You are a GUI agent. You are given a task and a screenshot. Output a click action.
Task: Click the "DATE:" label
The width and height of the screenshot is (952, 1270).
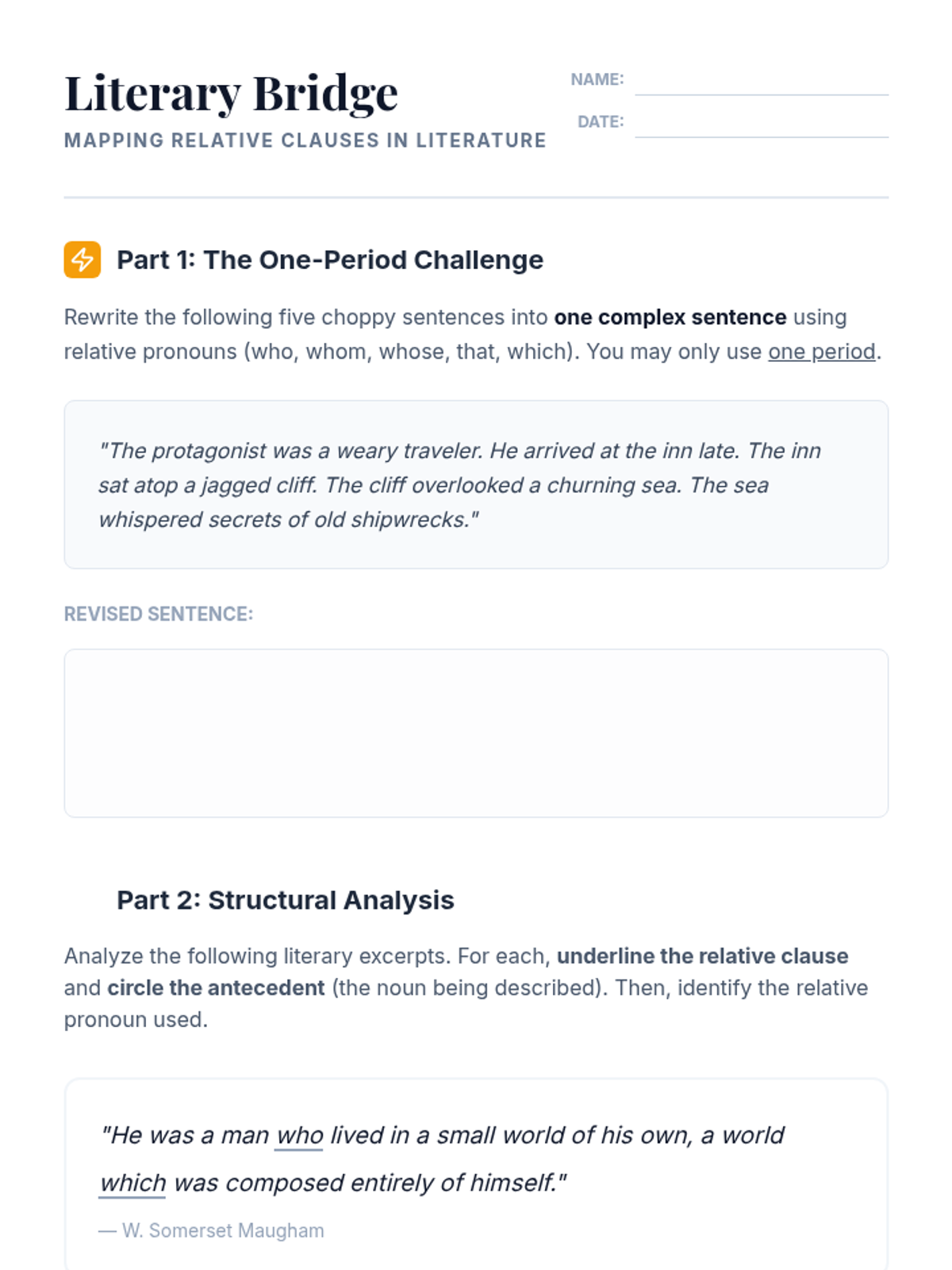point(600,121)
